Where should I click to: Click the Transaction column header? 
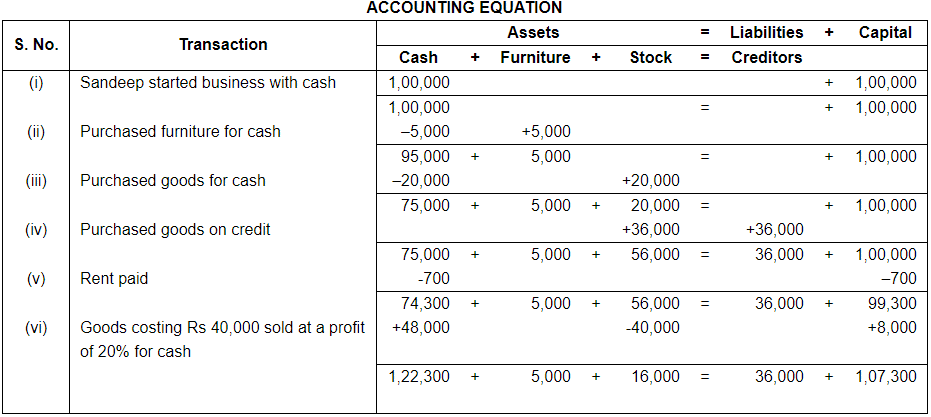(223, 44)
